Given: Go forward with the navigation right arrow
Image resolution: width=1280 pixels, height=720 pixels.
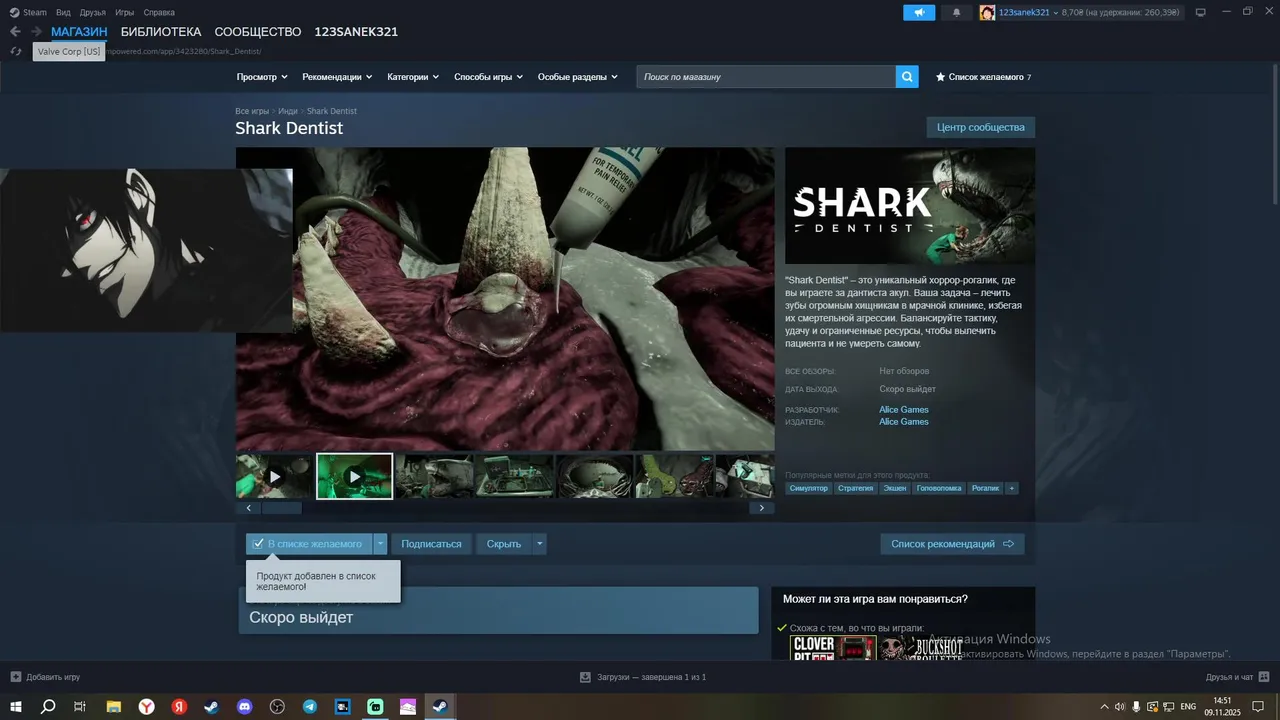Looking at the screenshot, I should pos(36,32).
